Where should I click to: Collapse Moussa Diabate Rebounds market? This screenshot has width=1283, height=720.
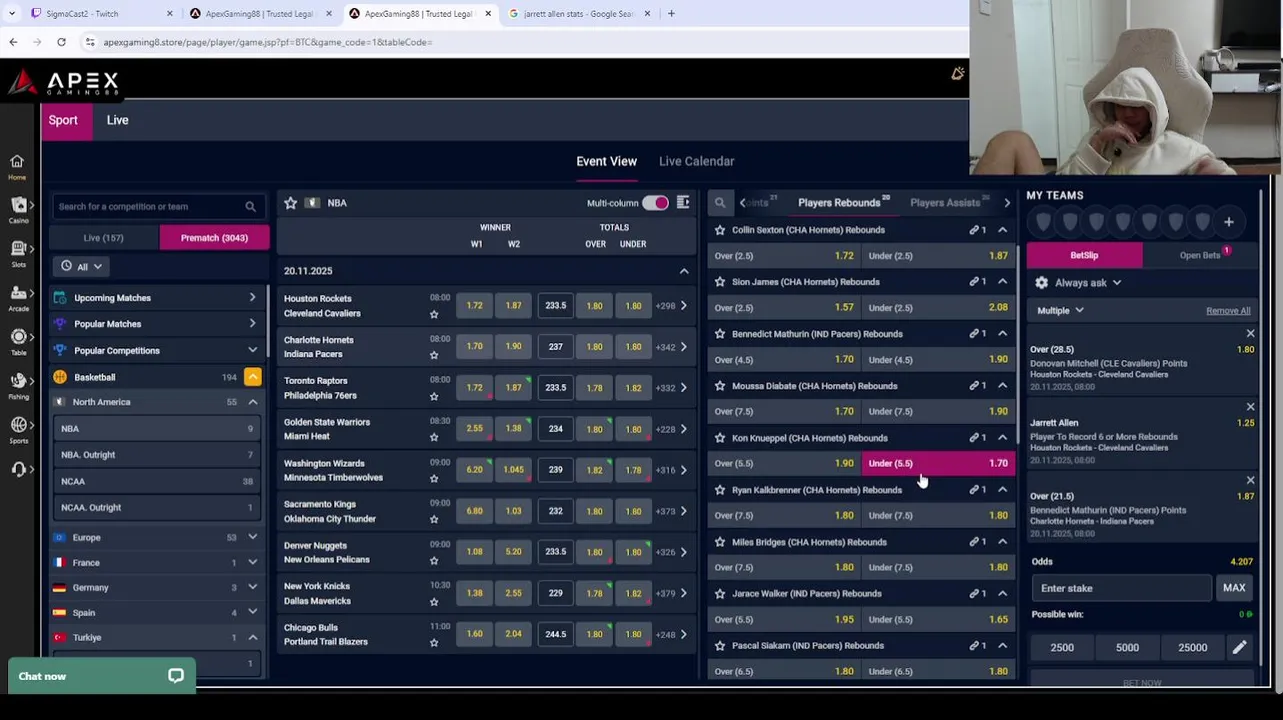tap(1002, 386)
